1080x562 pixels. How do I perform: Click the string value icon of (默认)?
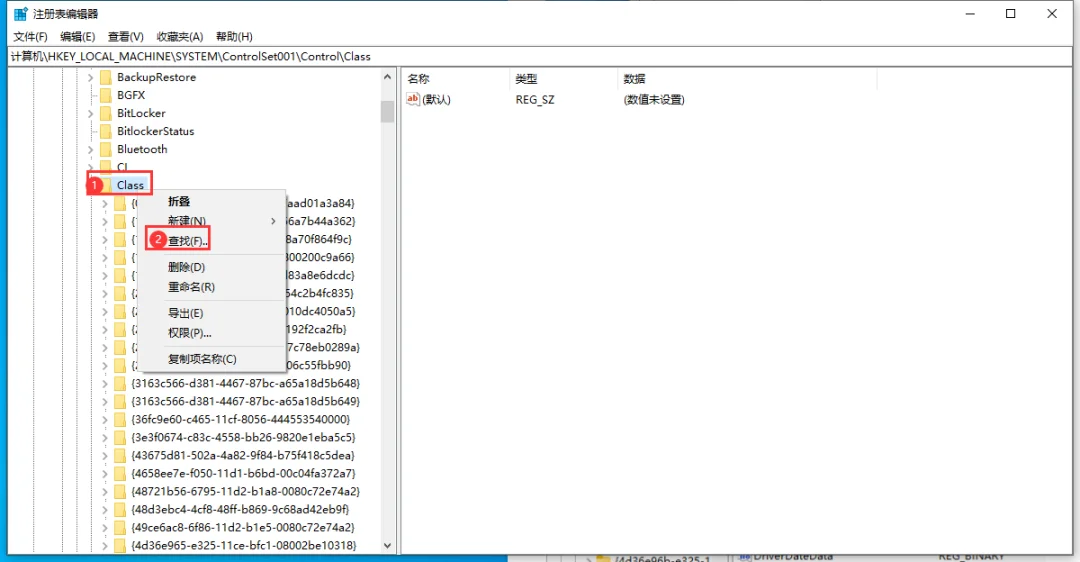click(x=413, y=99)
